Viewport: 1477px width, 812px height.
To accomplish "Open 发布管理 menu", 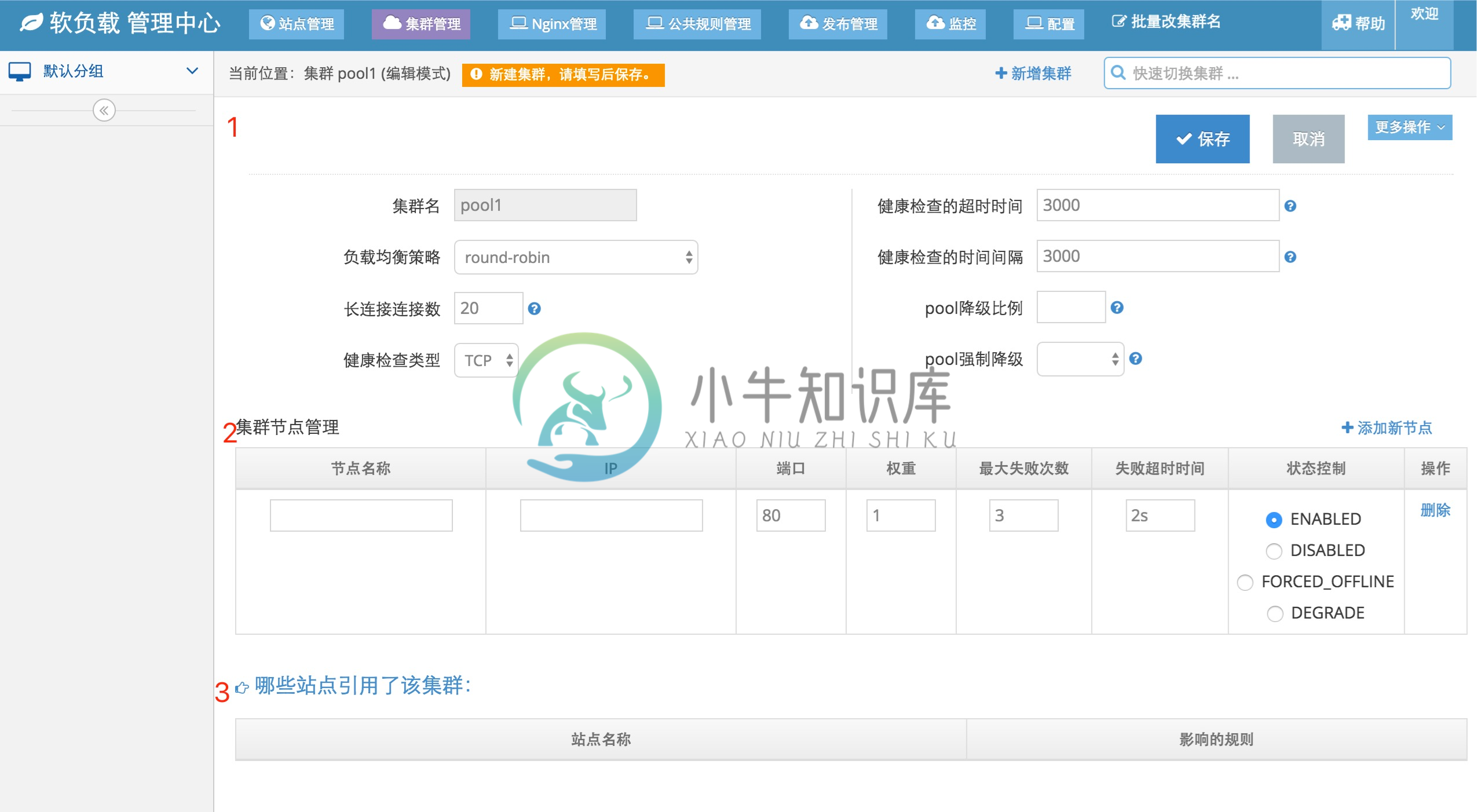I will coord(838,24).
